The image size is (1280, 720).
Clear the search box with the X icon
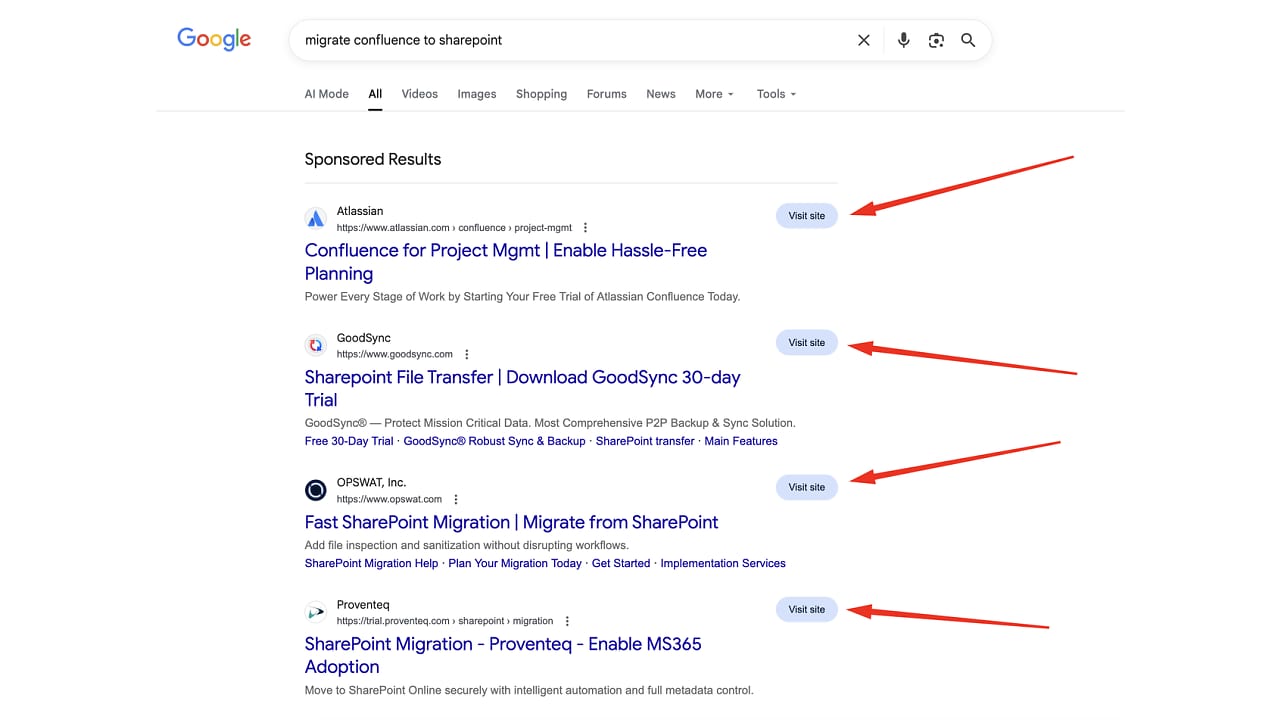click(x=864, y=40)
